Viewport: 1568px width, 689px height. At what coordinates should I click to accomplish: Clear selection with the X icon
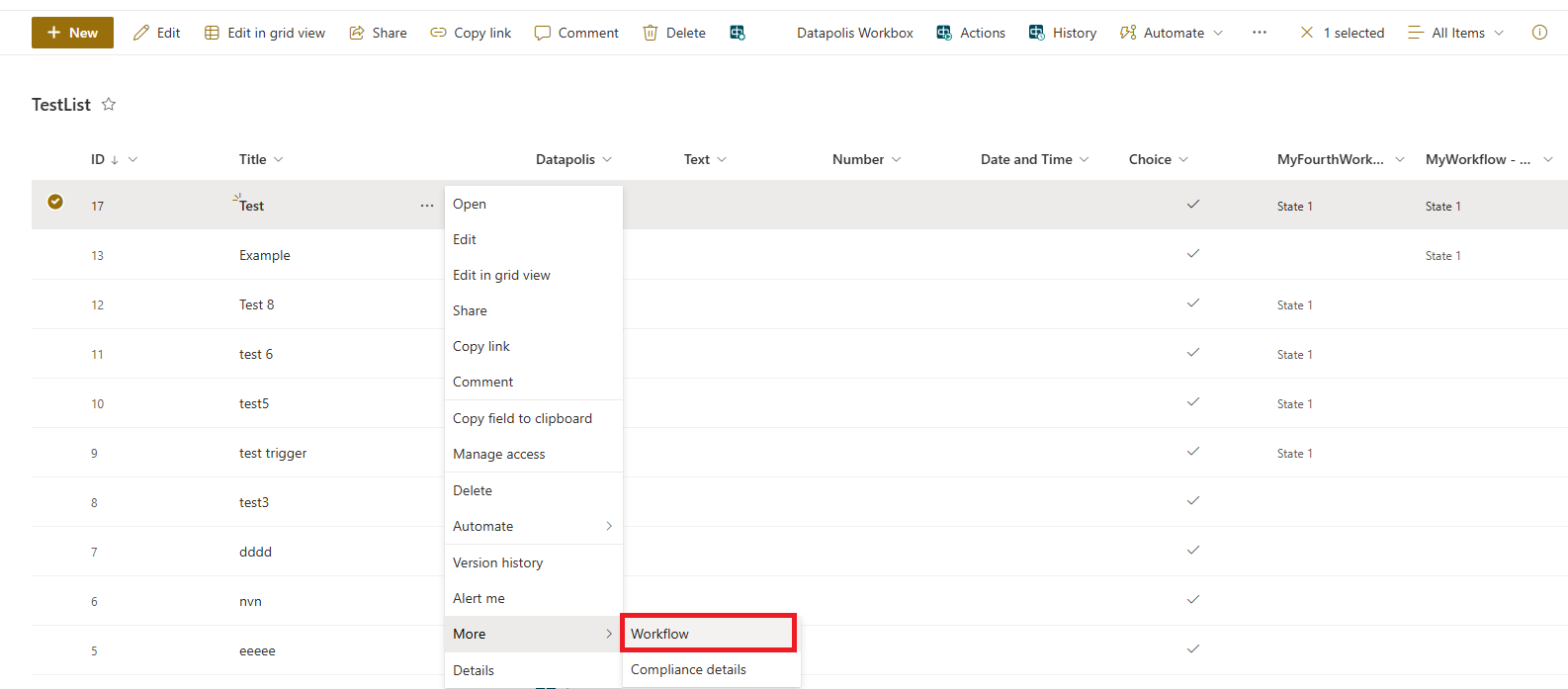(1306, 33)
